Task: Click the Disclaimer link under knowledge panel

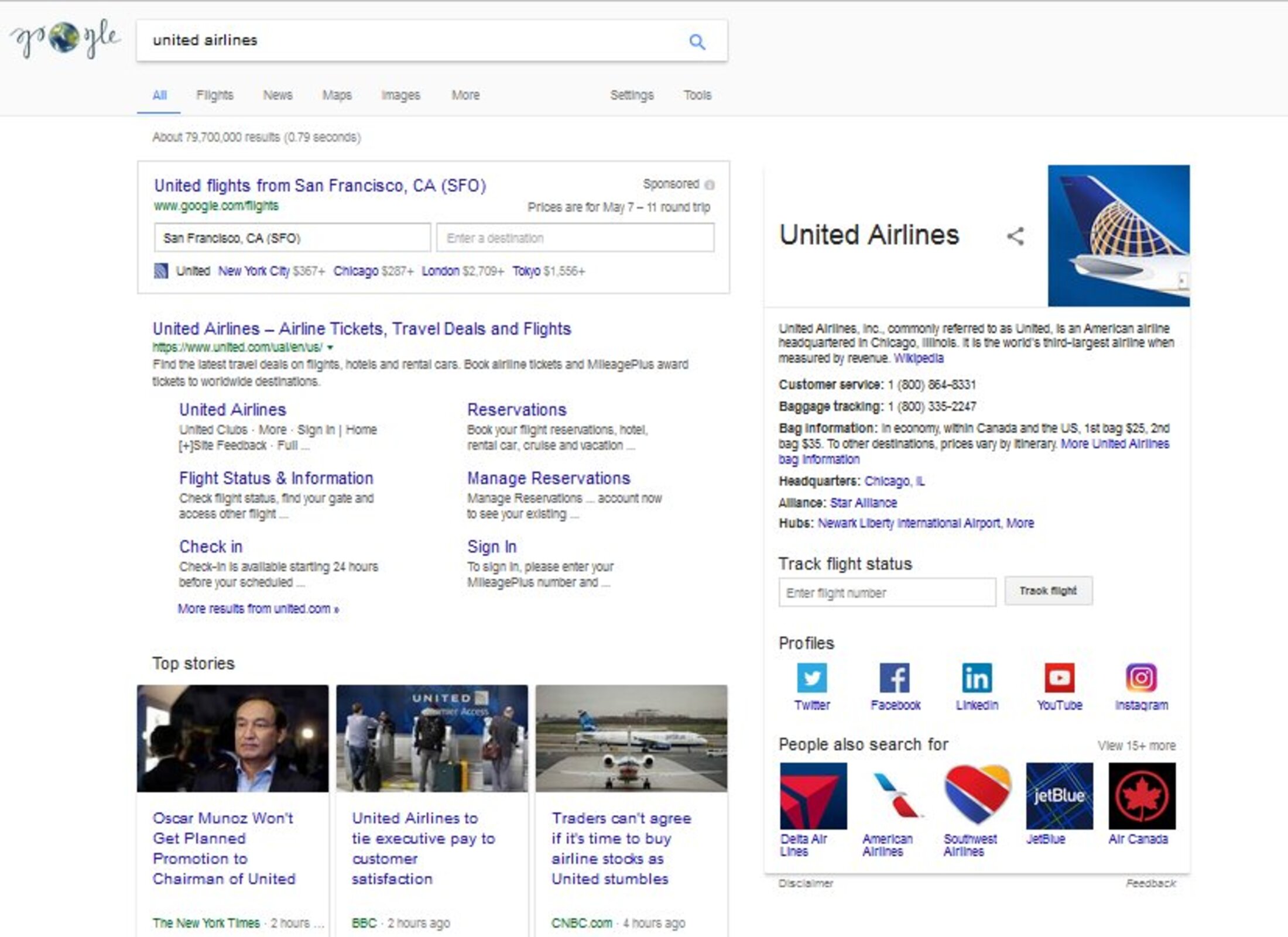Action: click(806, 883)
